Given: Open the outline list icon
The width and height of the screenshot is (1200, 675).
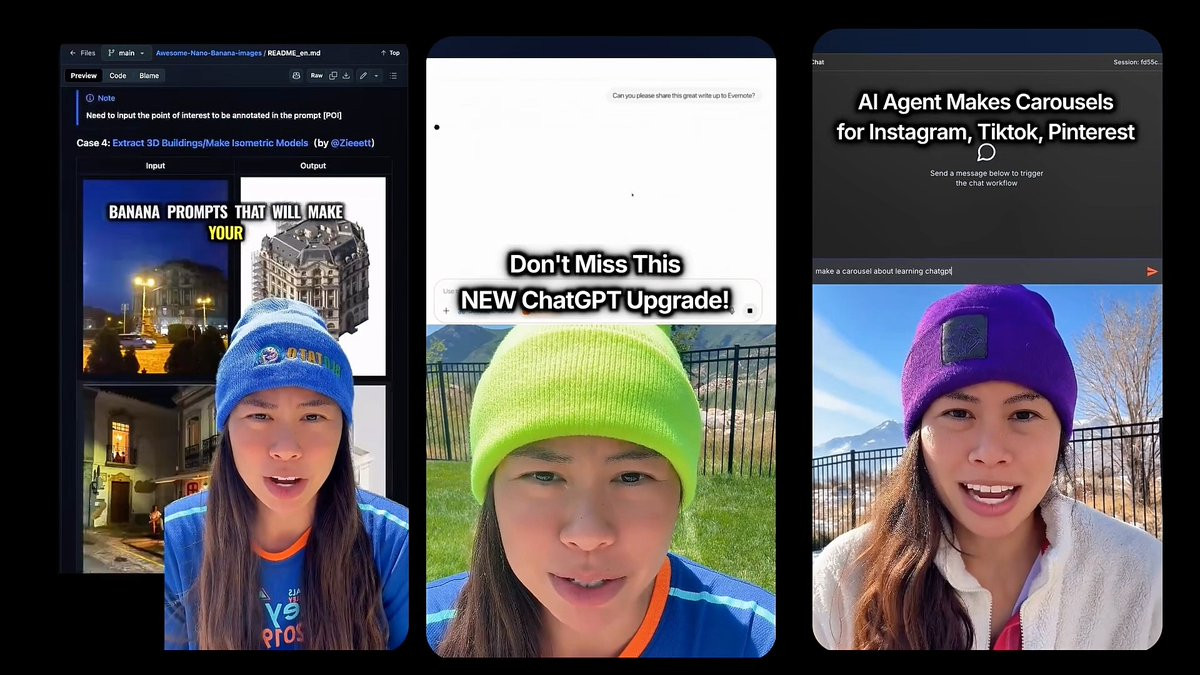Looking at the screenshot, I should (393, 76).
